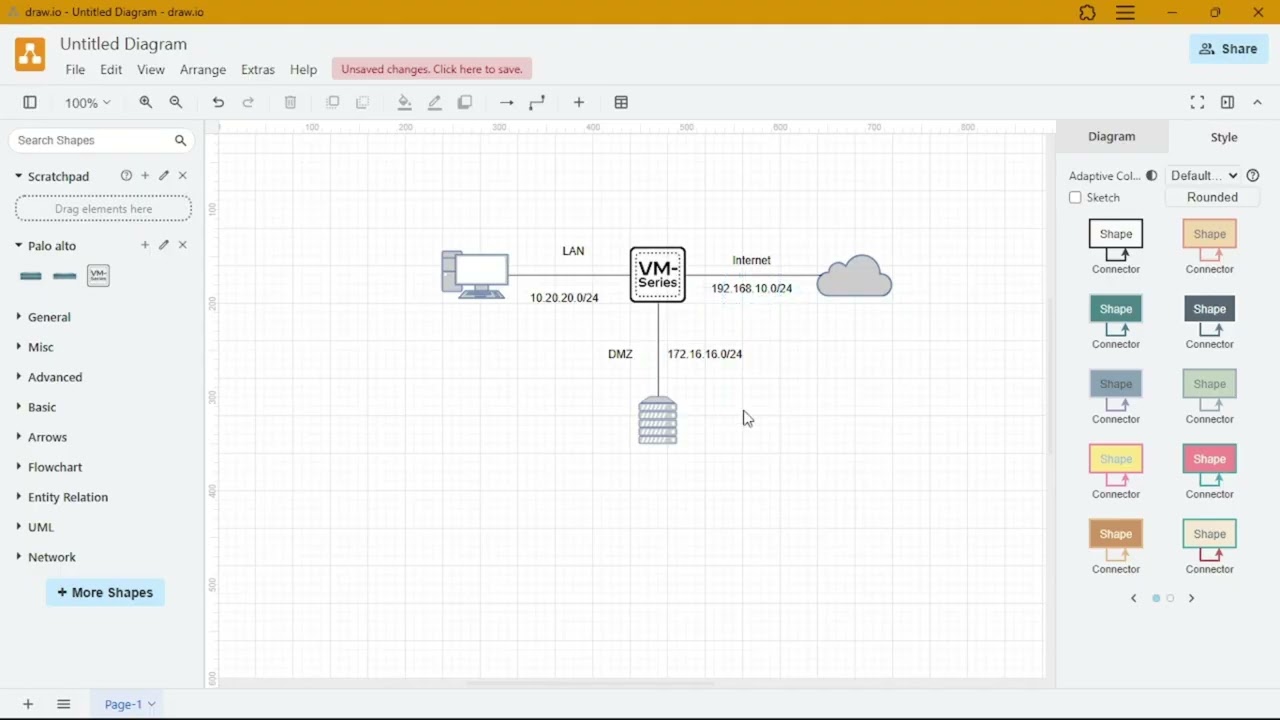Edit the Palo alto library
This screenshot has width=1280, height=720.
point(164,245)
